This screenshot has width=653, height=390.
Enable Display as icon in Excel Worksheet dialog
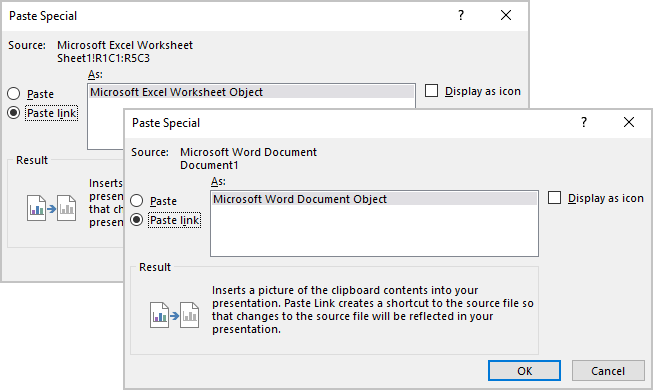[x=431, y=91]
